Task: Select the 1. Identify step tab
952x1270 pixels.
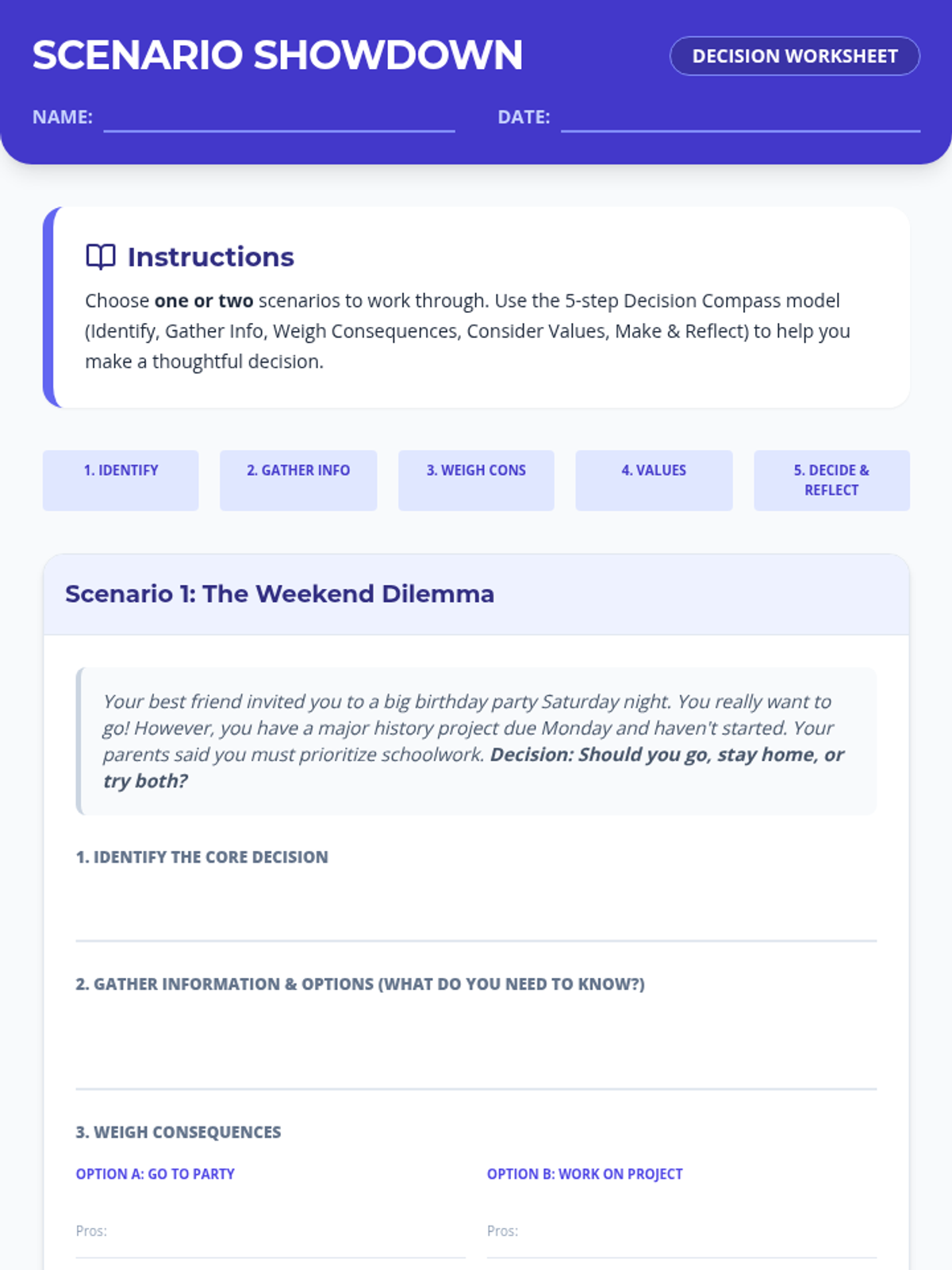Action: 121,479
